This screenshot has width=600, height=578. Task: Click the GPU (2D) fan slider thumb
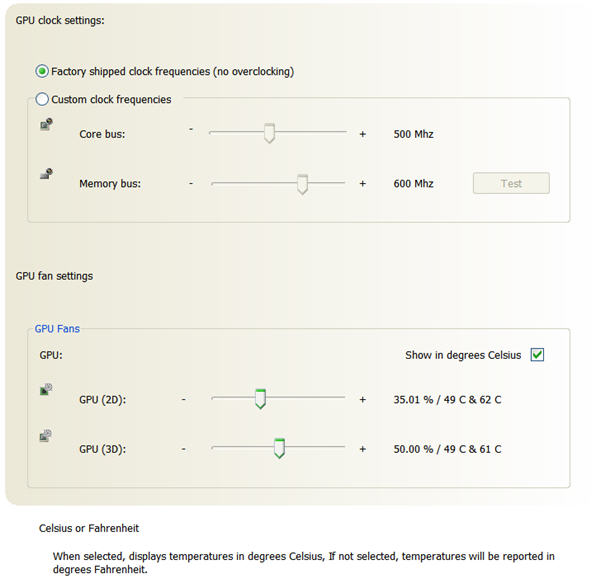coord(260,399)
